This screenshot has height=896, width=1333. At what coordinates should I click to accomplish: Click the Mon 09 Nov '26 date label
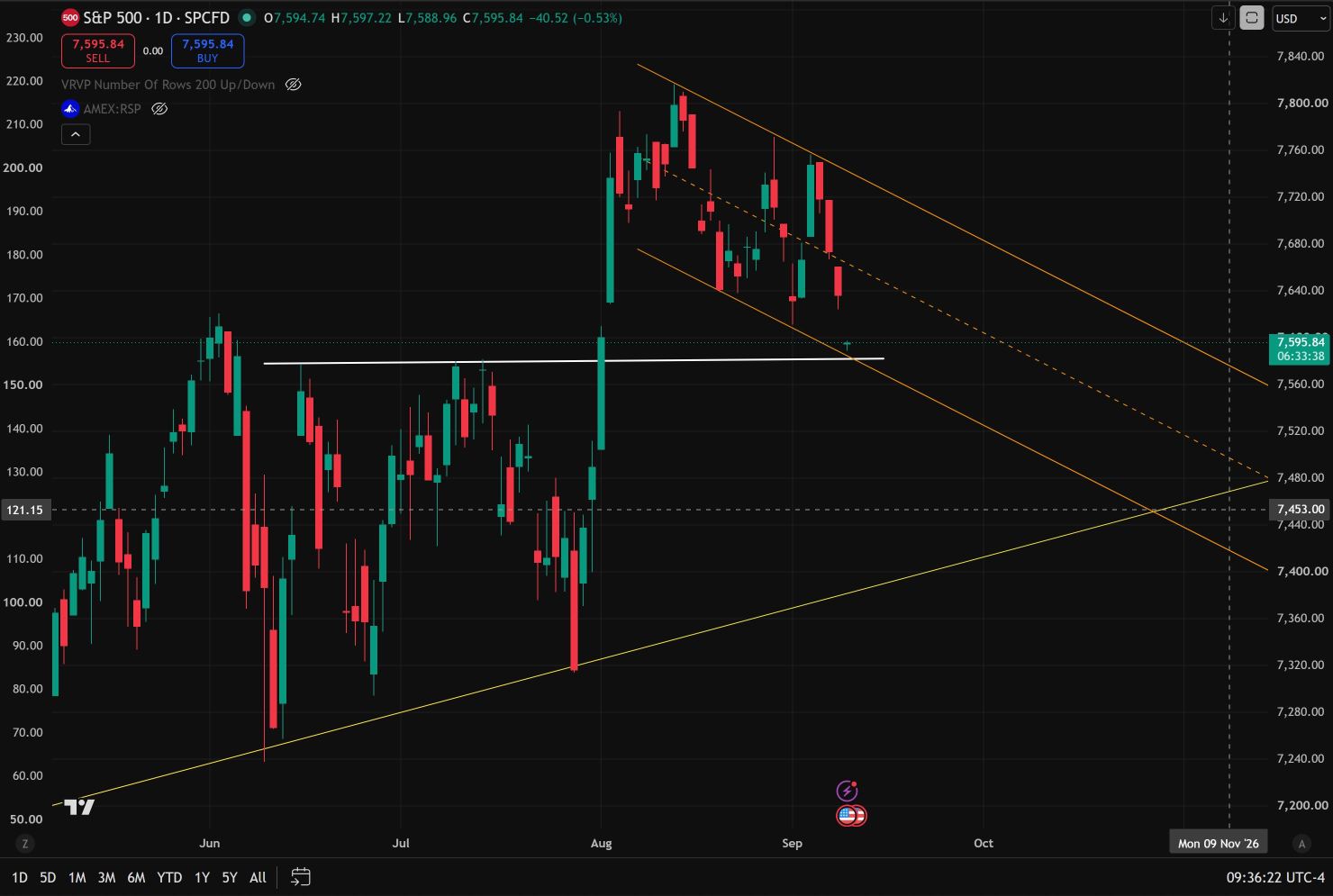(x=1218, y=844)
